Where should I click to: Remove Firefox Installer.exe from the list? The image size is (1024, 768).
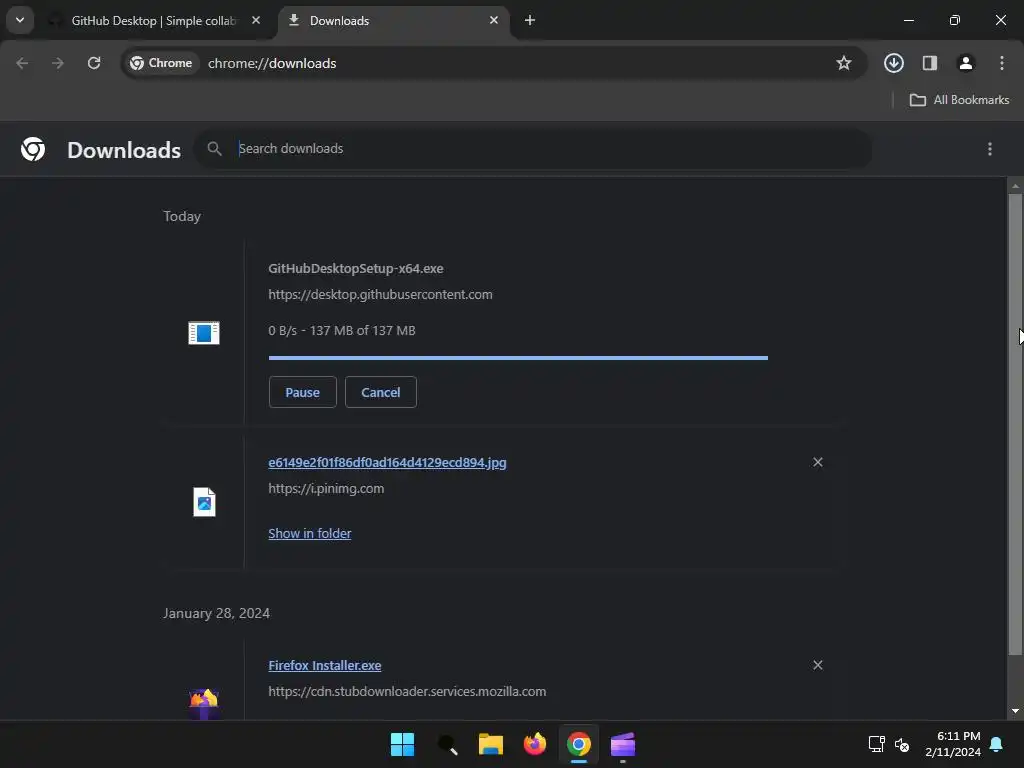click(x=818, y=665)
